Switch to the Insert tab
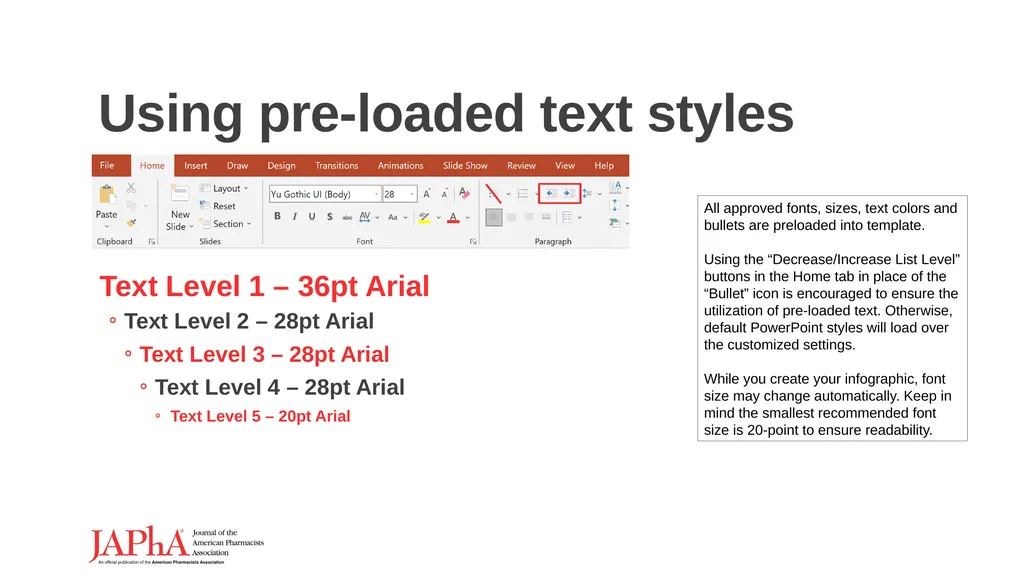This screenshot has height=576, width=1024. 195,165
